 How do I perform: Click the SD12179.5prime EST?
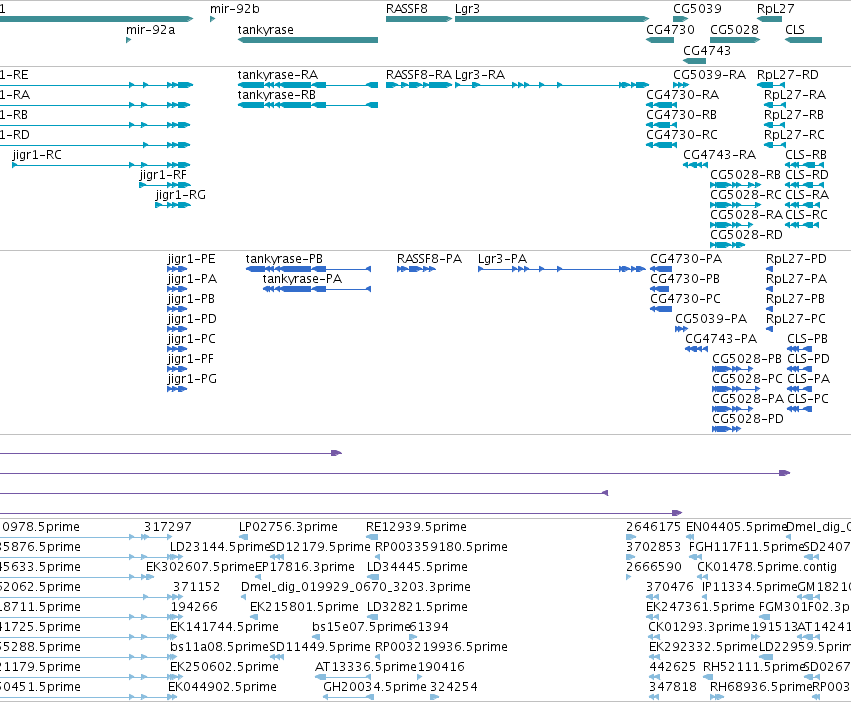(x=277, y=557)
